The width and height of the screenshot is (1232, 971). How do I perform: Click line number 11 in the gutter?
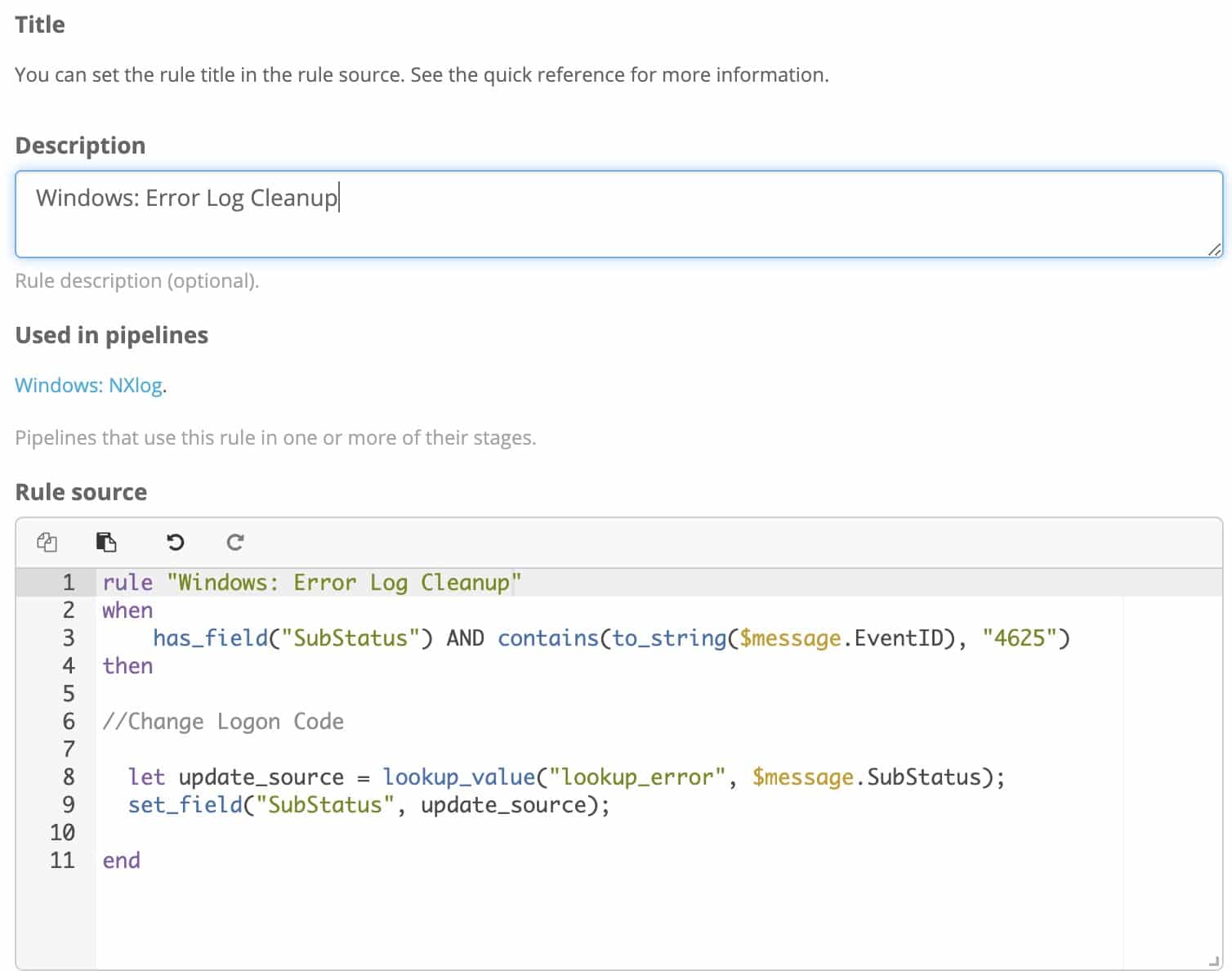coord(62,860)
